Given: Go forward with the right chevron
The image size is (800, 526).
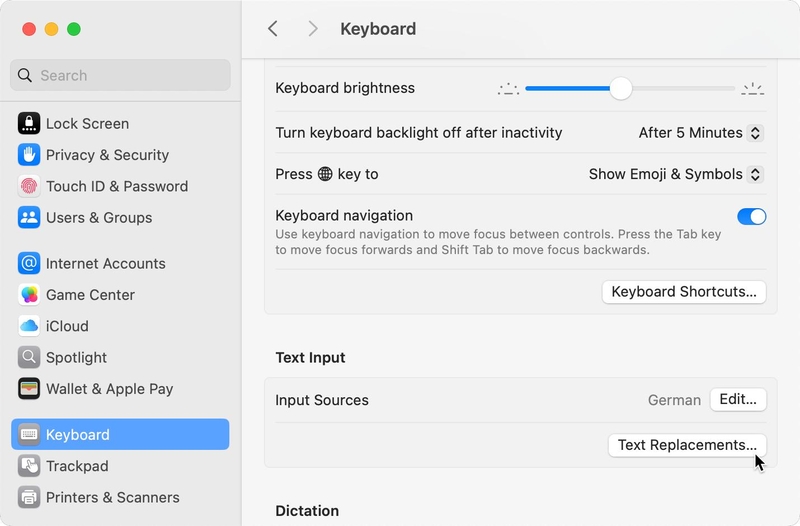Looking at the screenshot, I should [x=313, y=29].
